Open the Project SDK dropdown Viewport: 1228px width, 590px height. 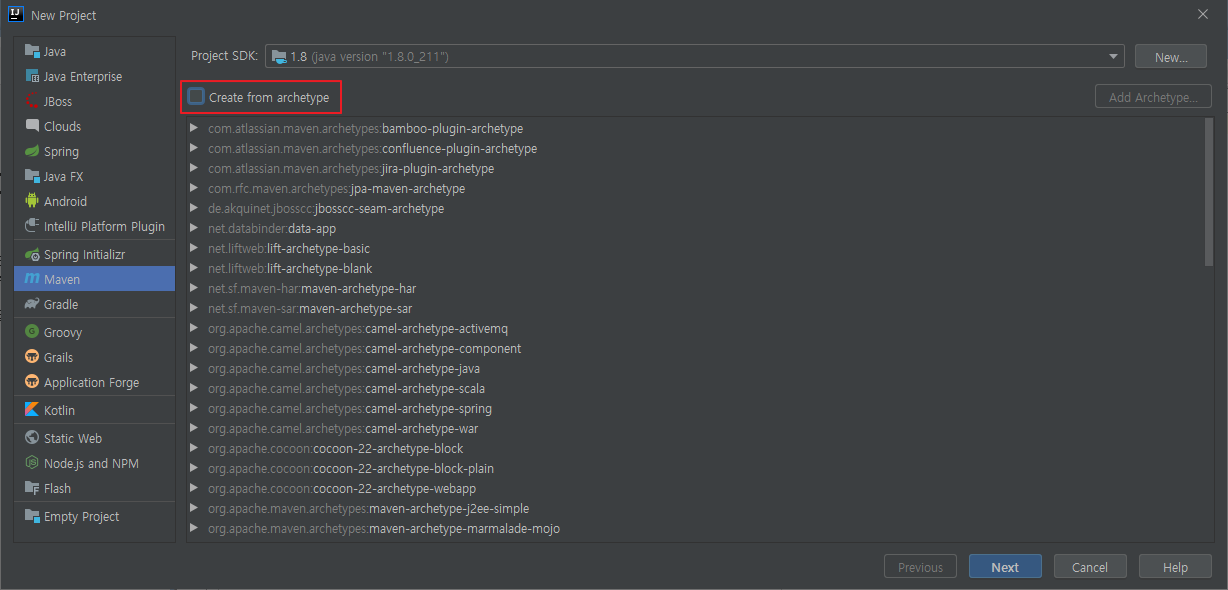point(694,57)
